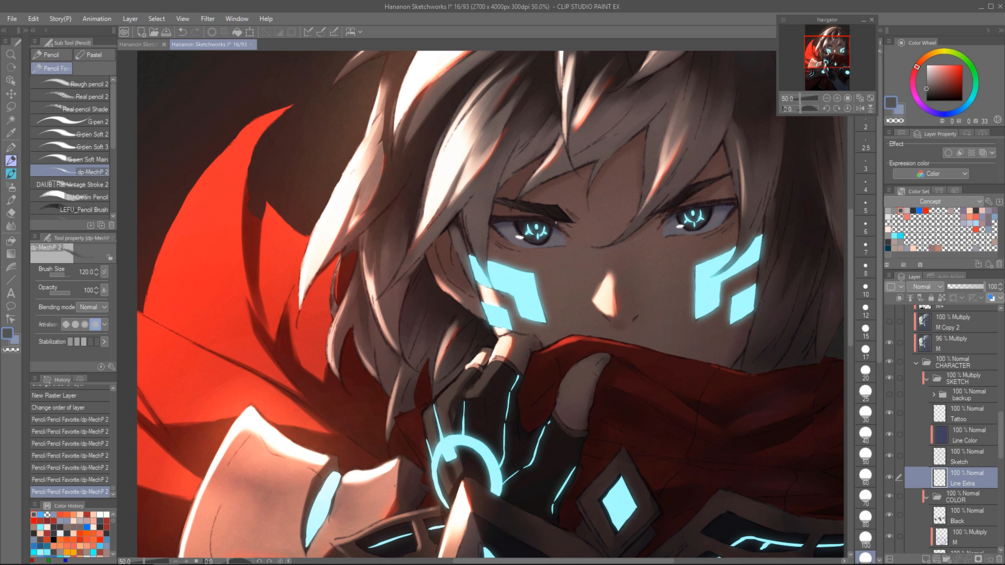Open the Filter menu
The height and width of the screenshot is (565, 1005).
[x=207, y=19]
